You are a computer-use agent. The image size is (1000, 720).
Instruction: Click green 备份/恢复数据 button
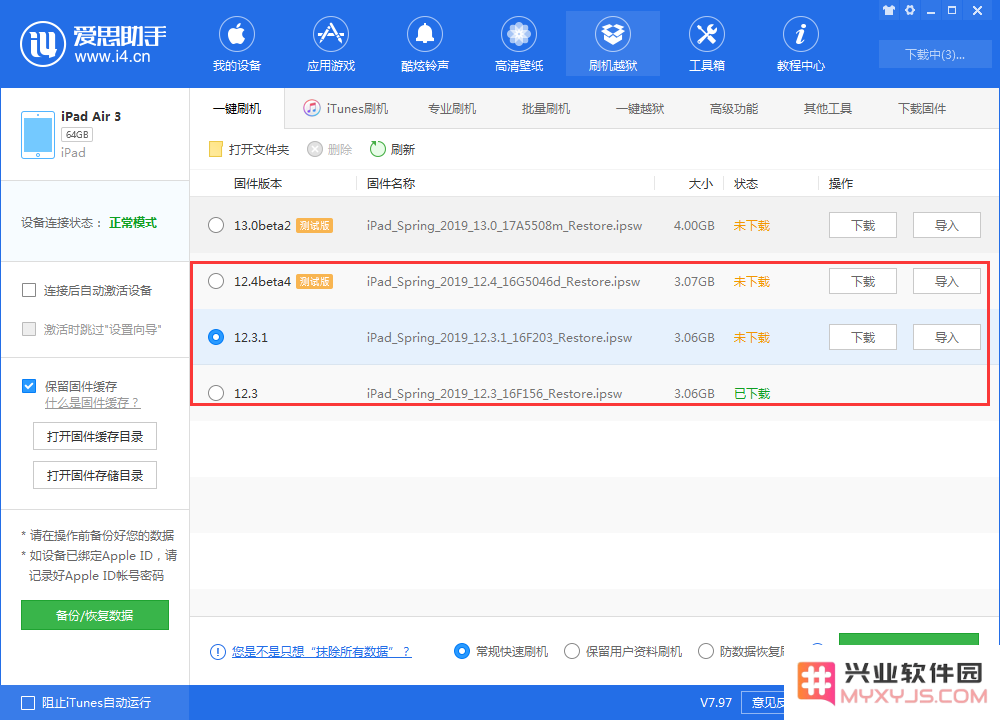[95, 615]
